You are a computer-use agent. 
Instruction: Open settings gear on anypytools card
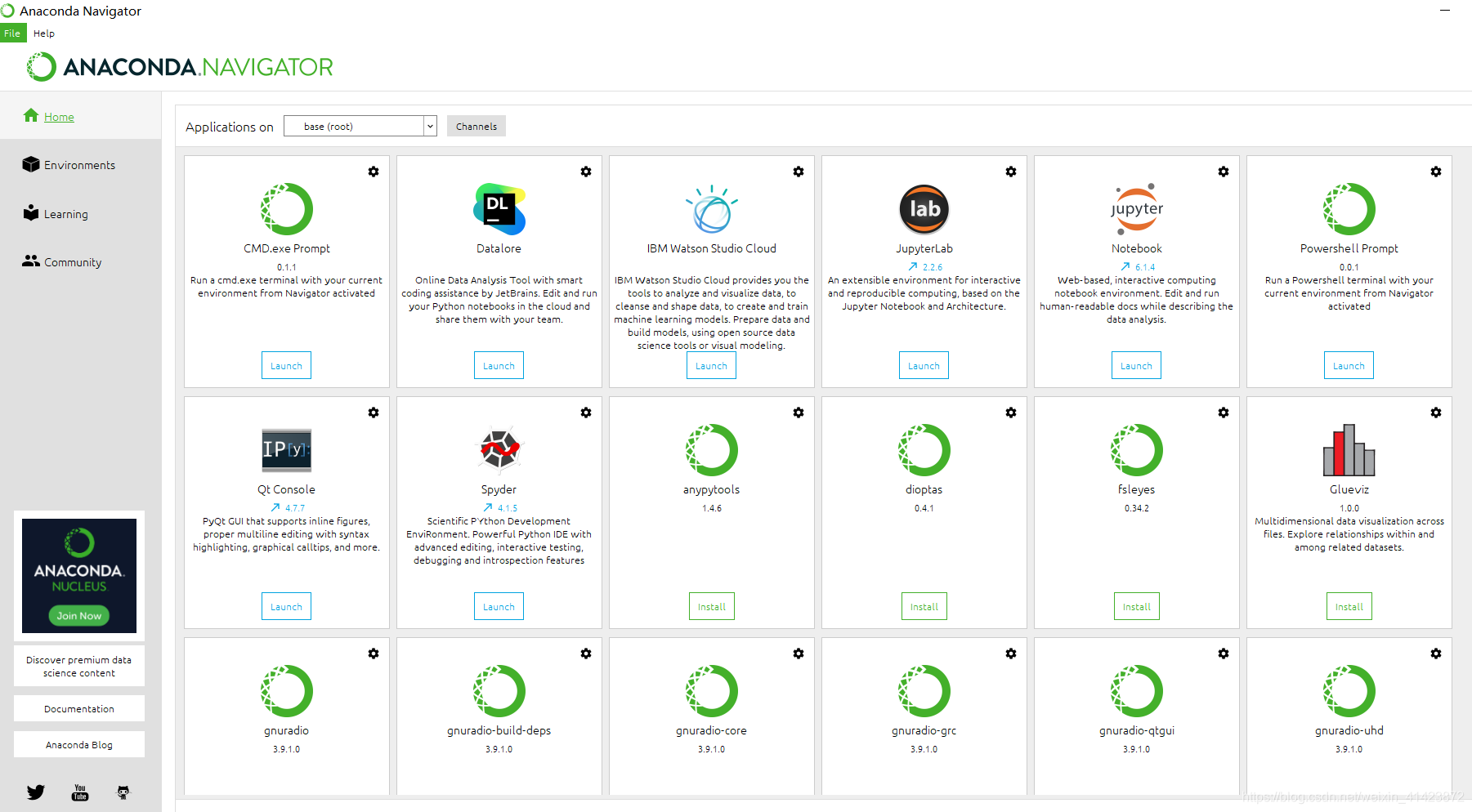(799, 413)
